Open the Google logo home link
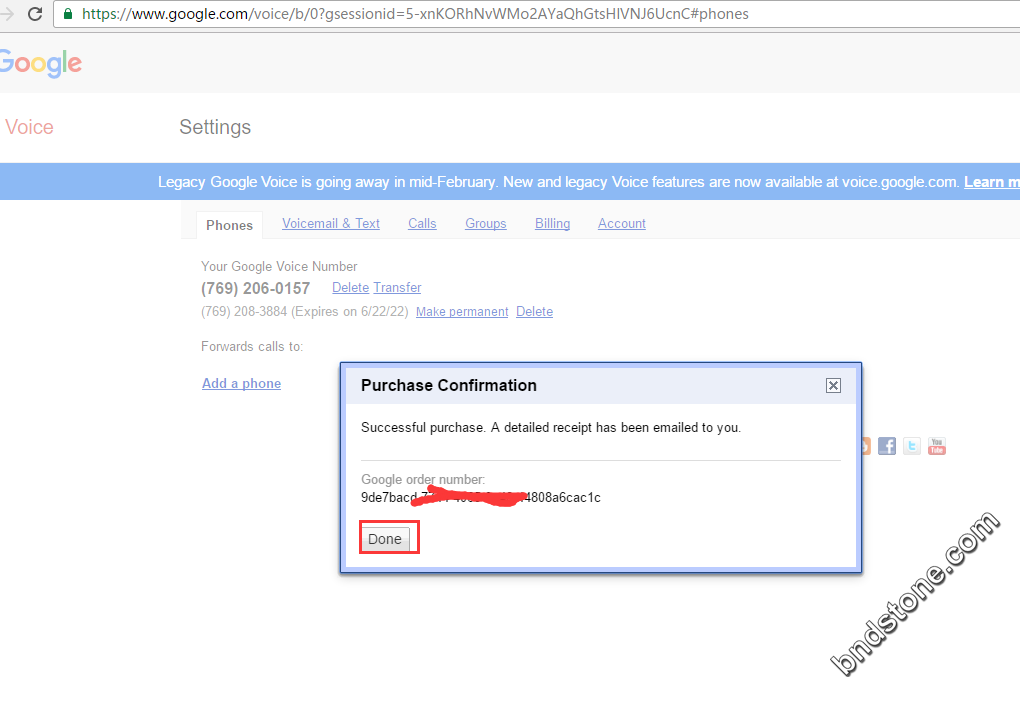 pos(41,63)
